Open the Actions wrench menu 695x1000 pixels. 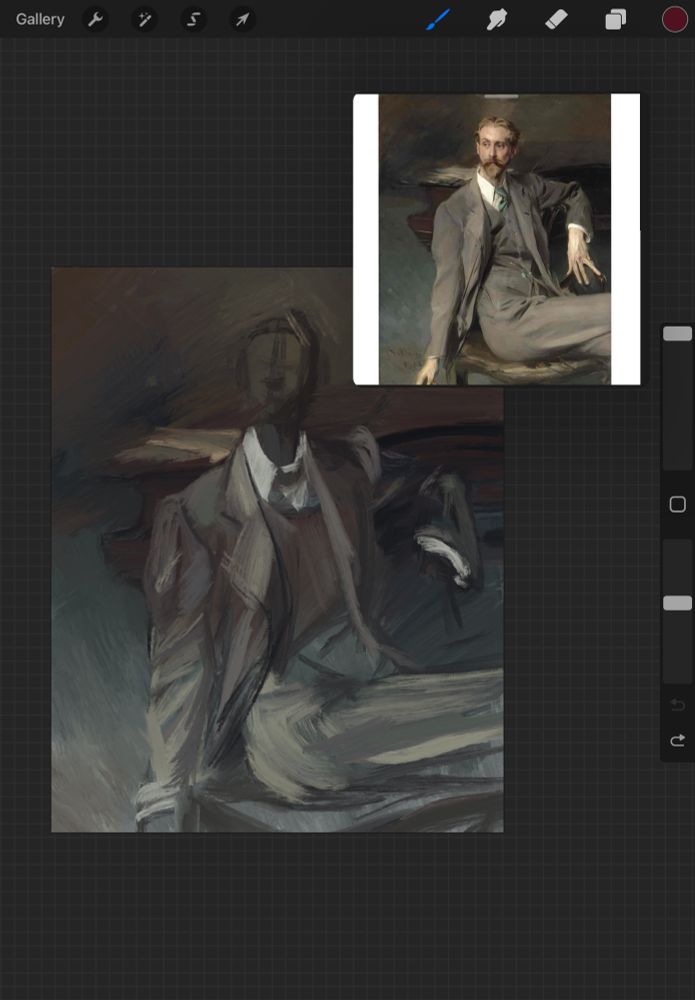[x=96, y=20]
